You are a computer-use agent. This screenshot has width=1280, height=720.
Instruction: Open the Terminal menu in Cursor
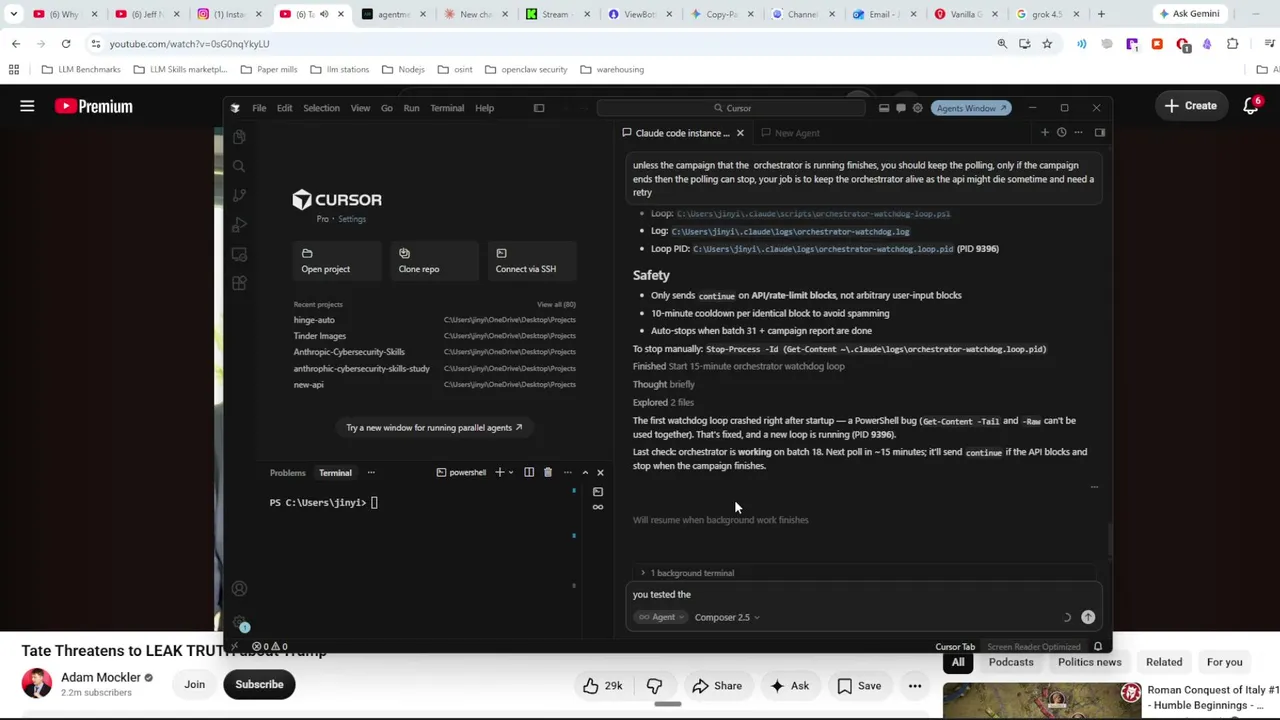tap(447, 108)
